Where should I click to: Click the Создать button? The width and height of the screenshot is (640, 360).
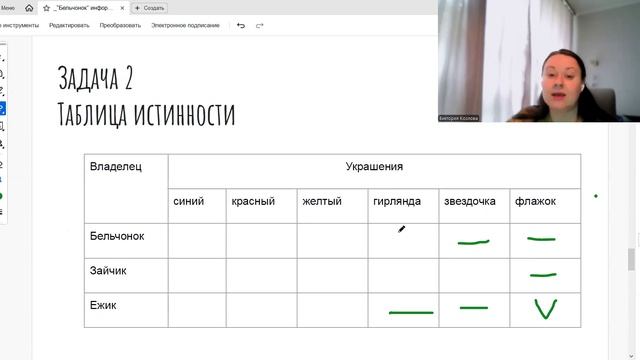click(149, 8)
